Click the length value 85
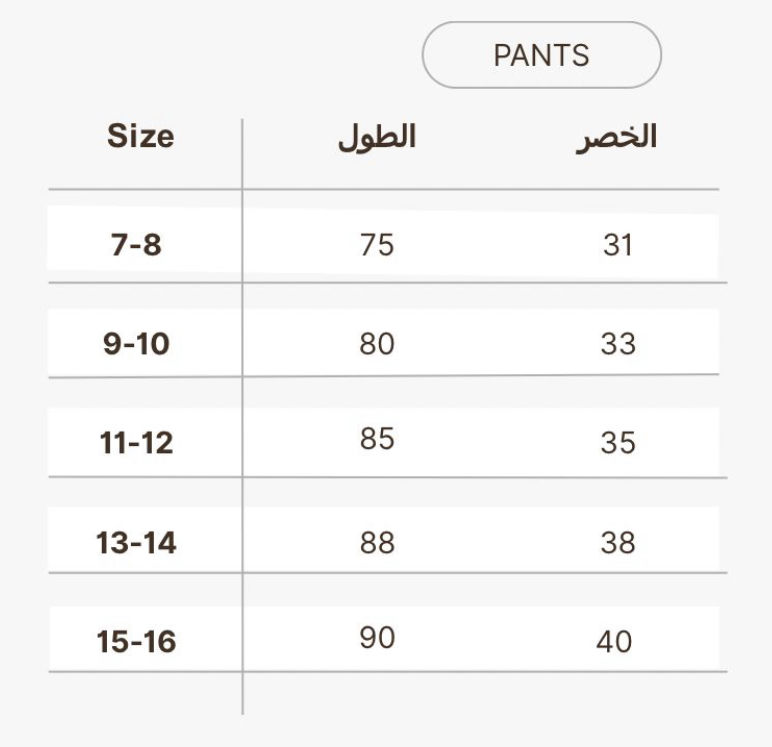Viewport: 772px width, 747px height. coord(377,439)
